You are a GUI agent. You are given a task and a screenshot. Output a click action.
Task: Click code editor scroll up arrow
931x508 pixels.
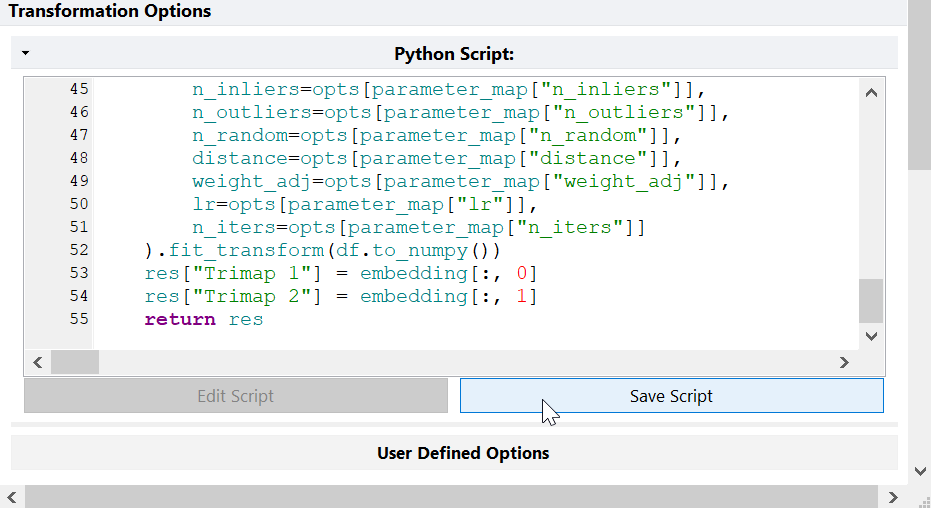(x=870, y=93)
